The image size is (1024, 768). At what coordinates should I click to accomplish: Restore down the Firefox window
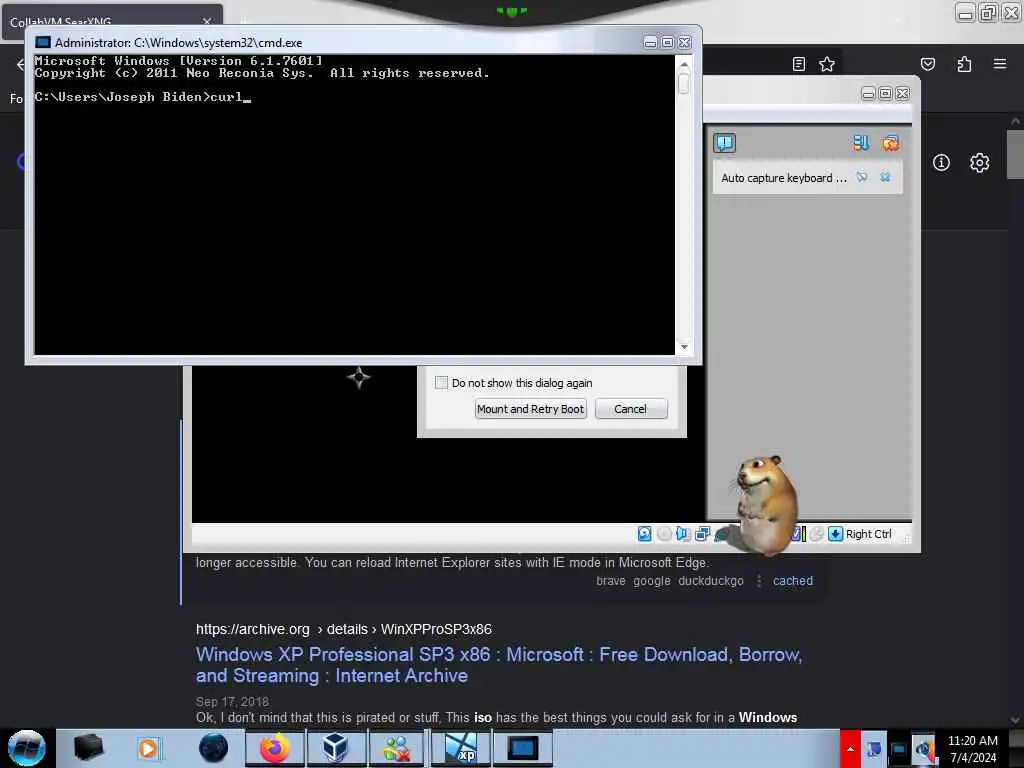987,12
